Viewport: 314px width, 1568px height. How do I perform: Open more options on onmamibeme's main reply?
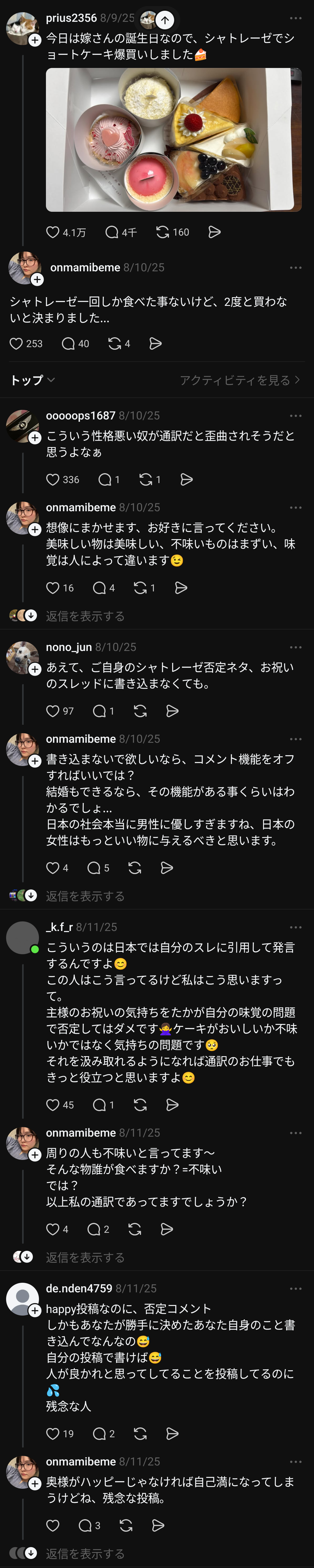(296, 267)
